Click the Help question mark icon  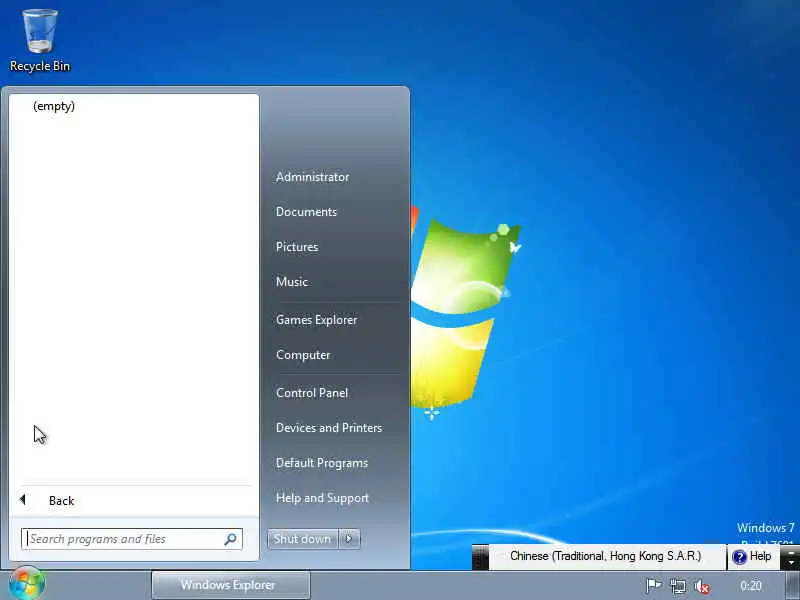point(739,557)
